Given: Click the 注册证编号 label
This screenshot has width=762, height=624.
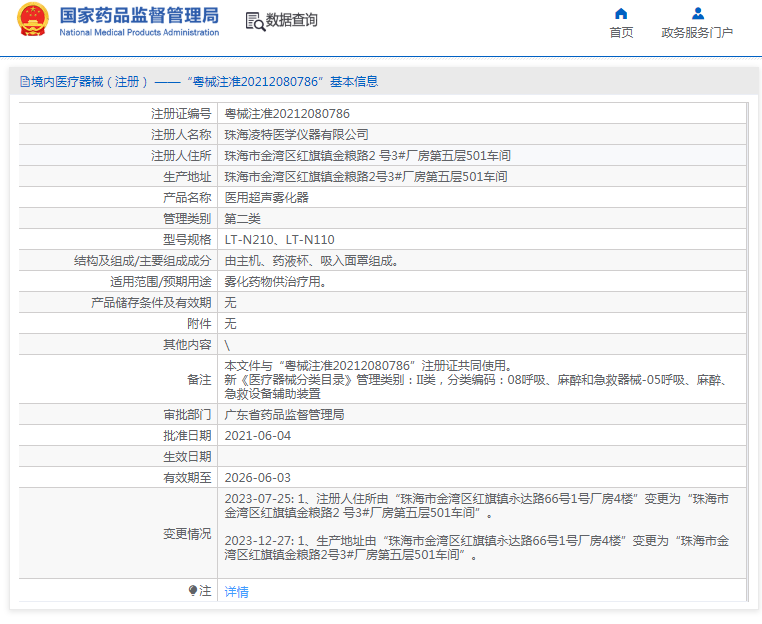Looking at the screenshot, I should [181, 114].
